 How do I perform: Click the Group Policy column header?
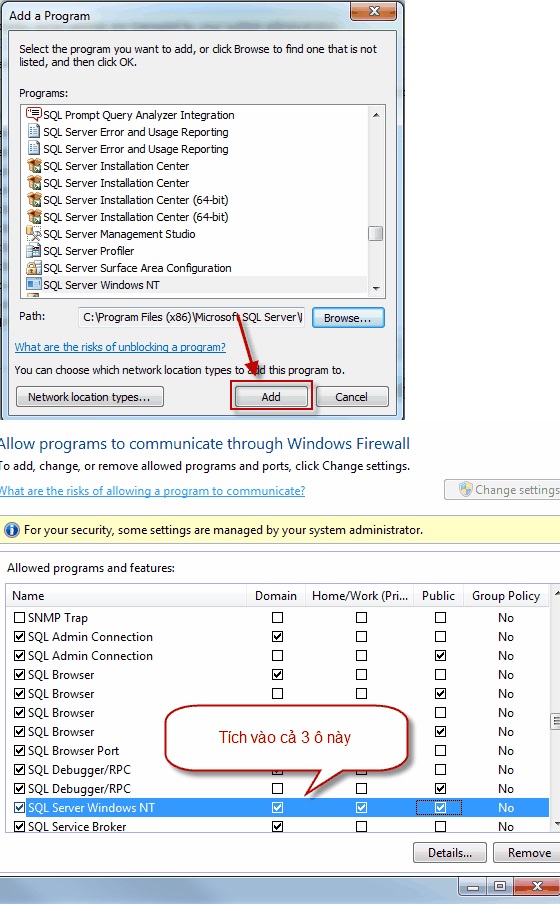coord(506,596)
